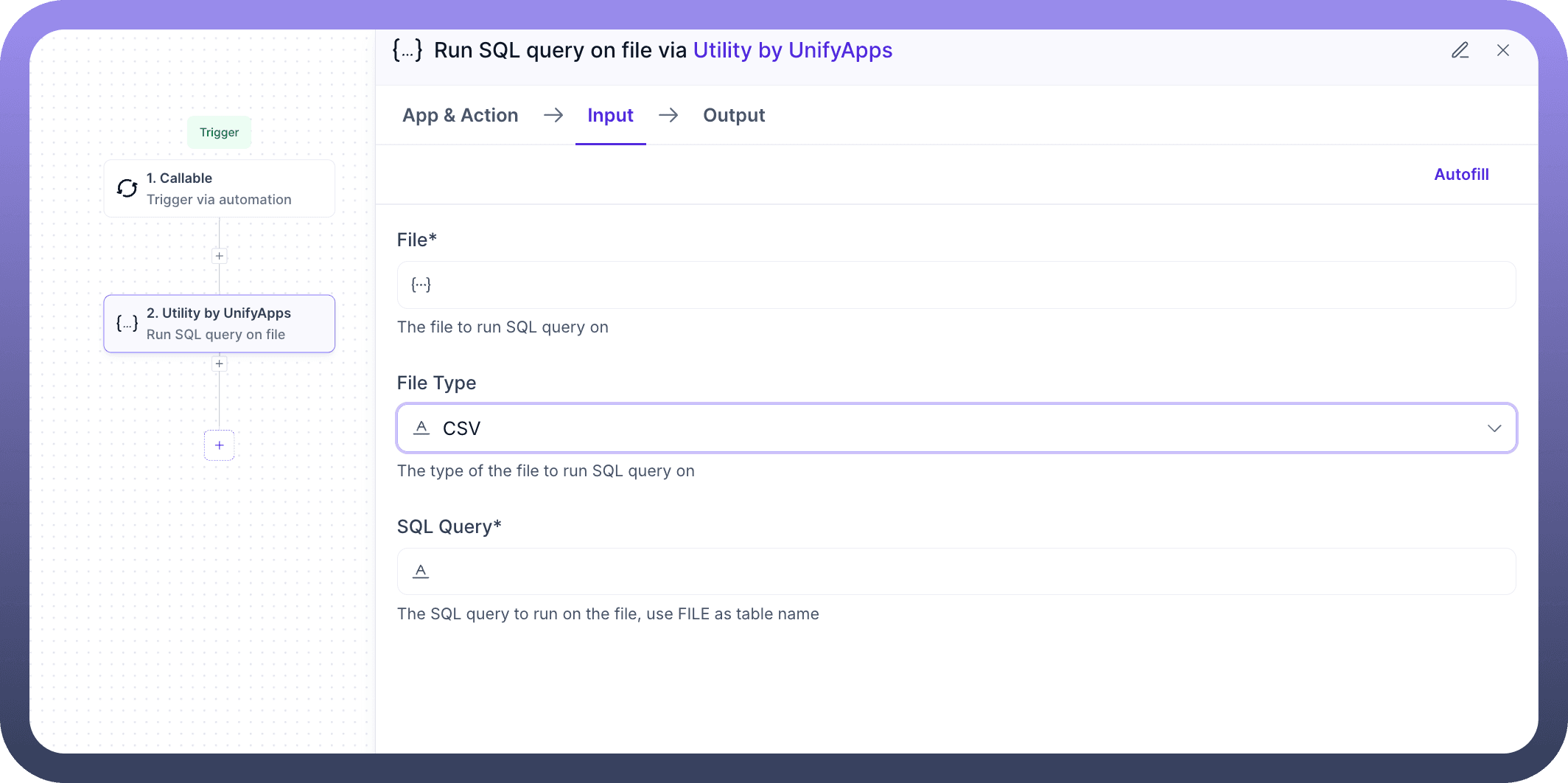Open the CSV file type selector

(x=884, y=428)
